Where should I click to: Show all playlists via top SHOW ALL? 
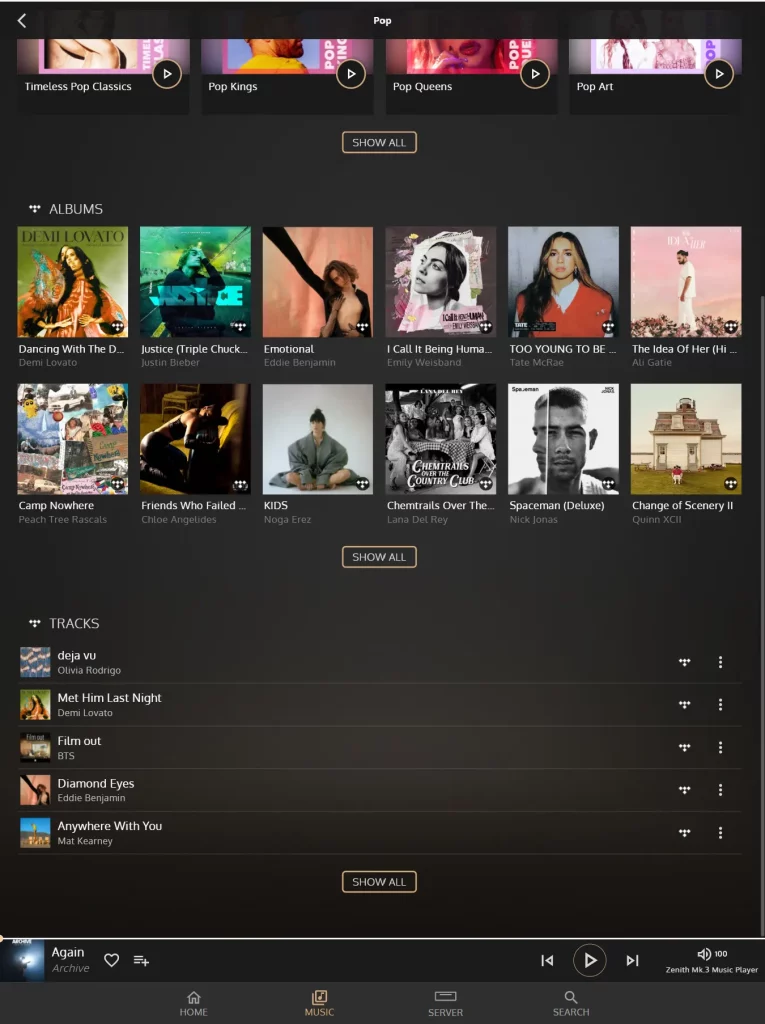[x=379, y=142]
